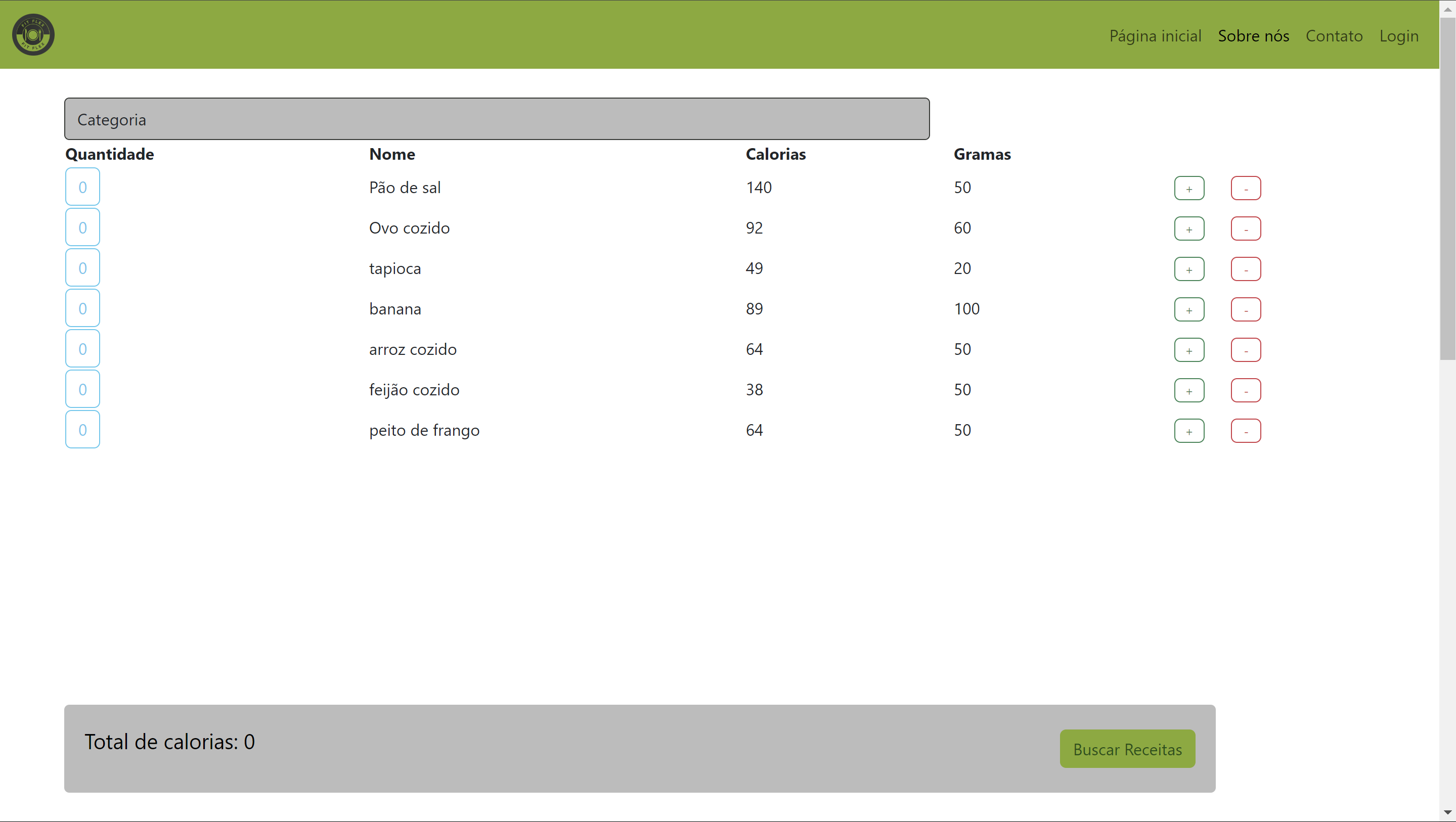
Task: Go to Página inicial in navbar
Action: click(1155, 35)
